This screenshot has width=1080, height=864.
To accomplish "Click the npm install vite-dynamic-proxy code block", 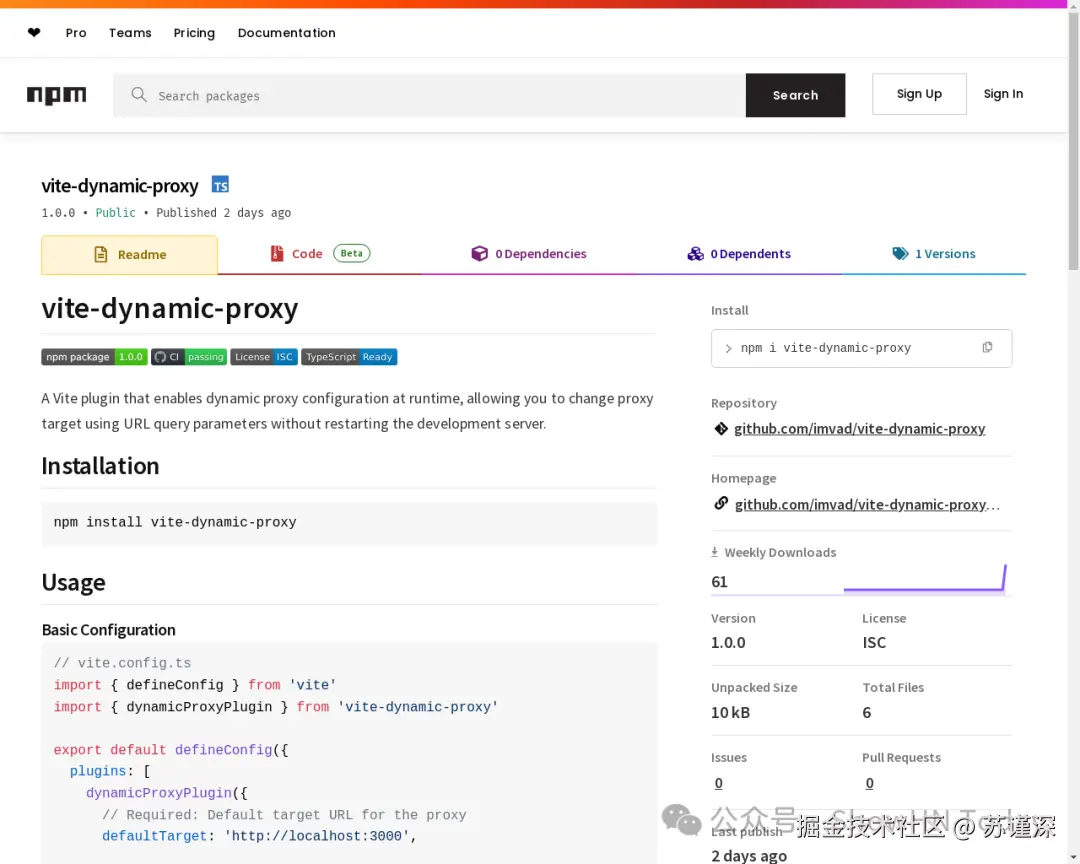I will pos(349,523).
